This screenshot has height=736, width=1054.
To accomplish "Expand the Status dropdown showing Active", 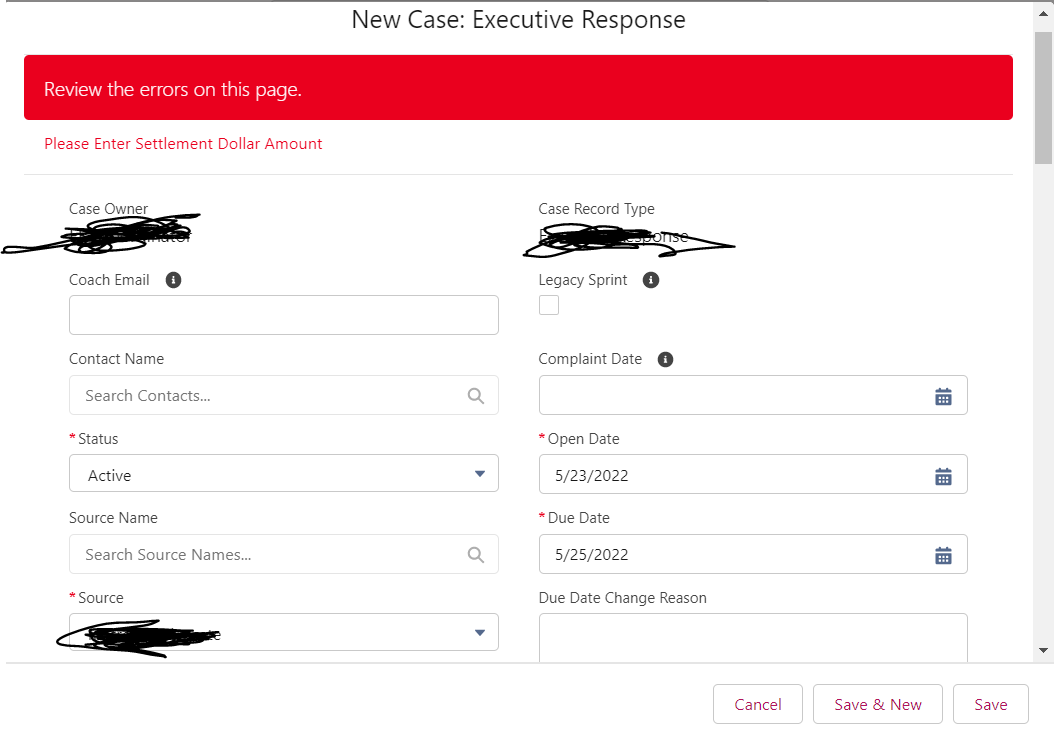I will pos(284,474).
